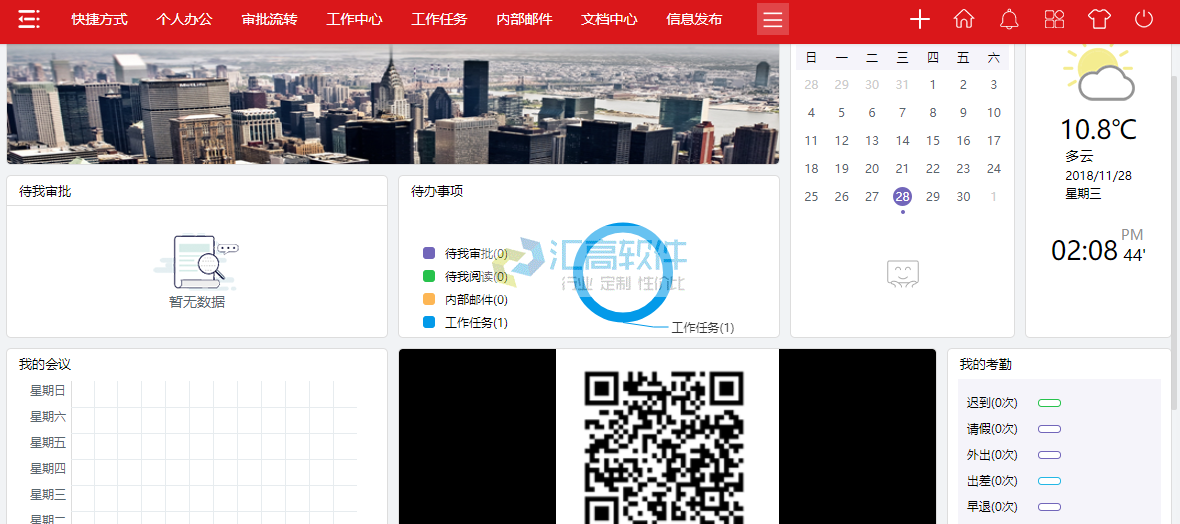Log out using the power icon
The width and height of the screenshot is (1180, 524).
[x=1144, y=19]
